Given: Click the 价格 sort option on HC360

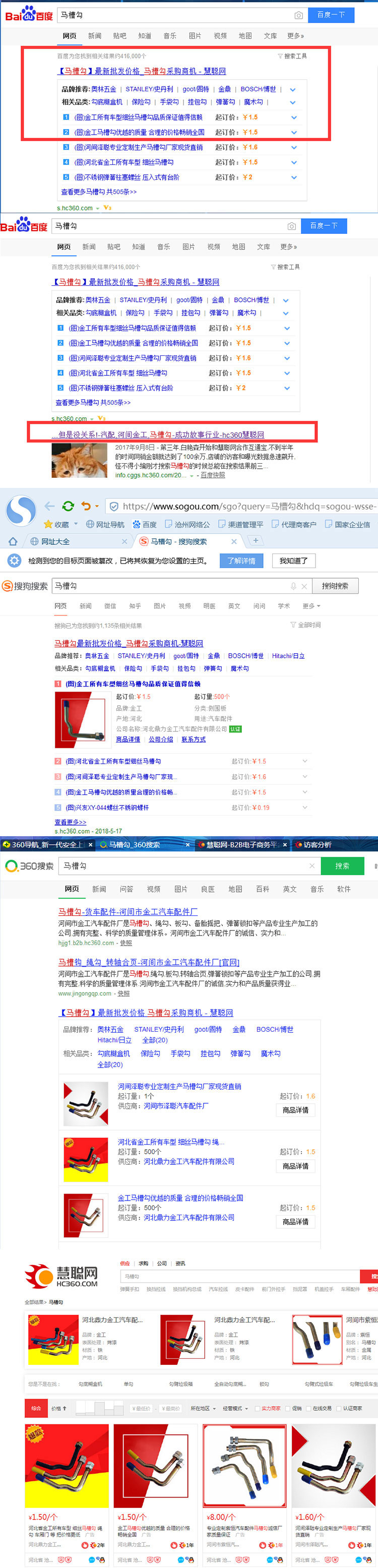Looking at the screenshot, I should click(58, 1409).
